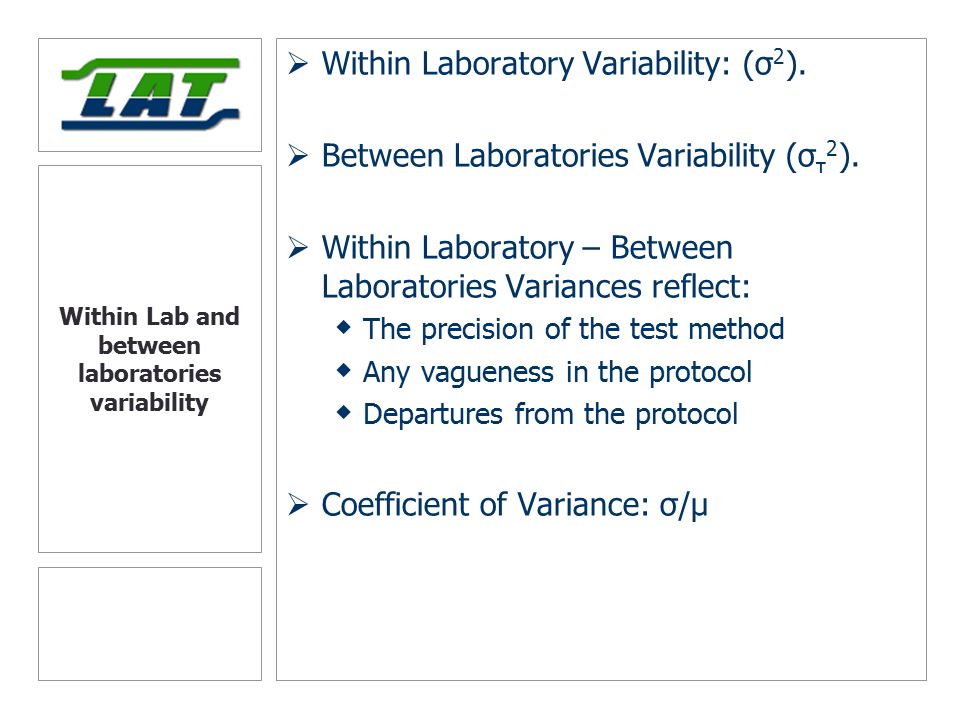Click the Coefficient of Variance σ/μ line
The width and height of the screenshot is (960, 720).
[514, 506]
